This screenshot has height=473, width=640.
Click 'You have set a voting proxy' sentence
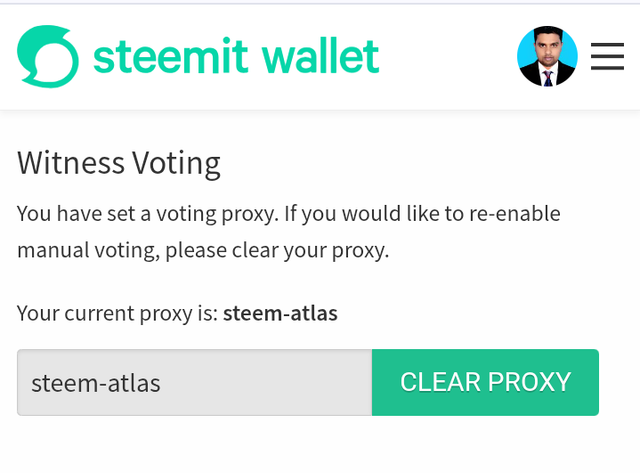click(148, 214)
